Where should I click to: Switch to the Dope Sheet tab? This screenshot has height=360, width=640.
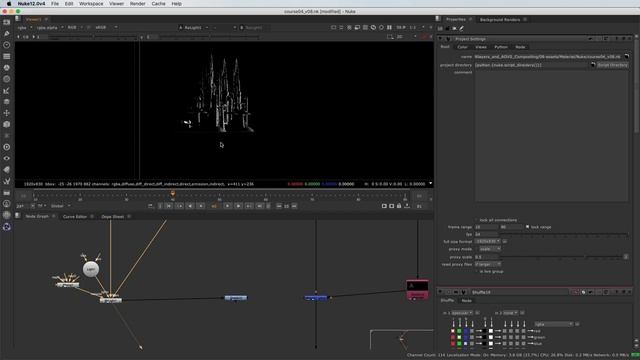tap(112, 217)
